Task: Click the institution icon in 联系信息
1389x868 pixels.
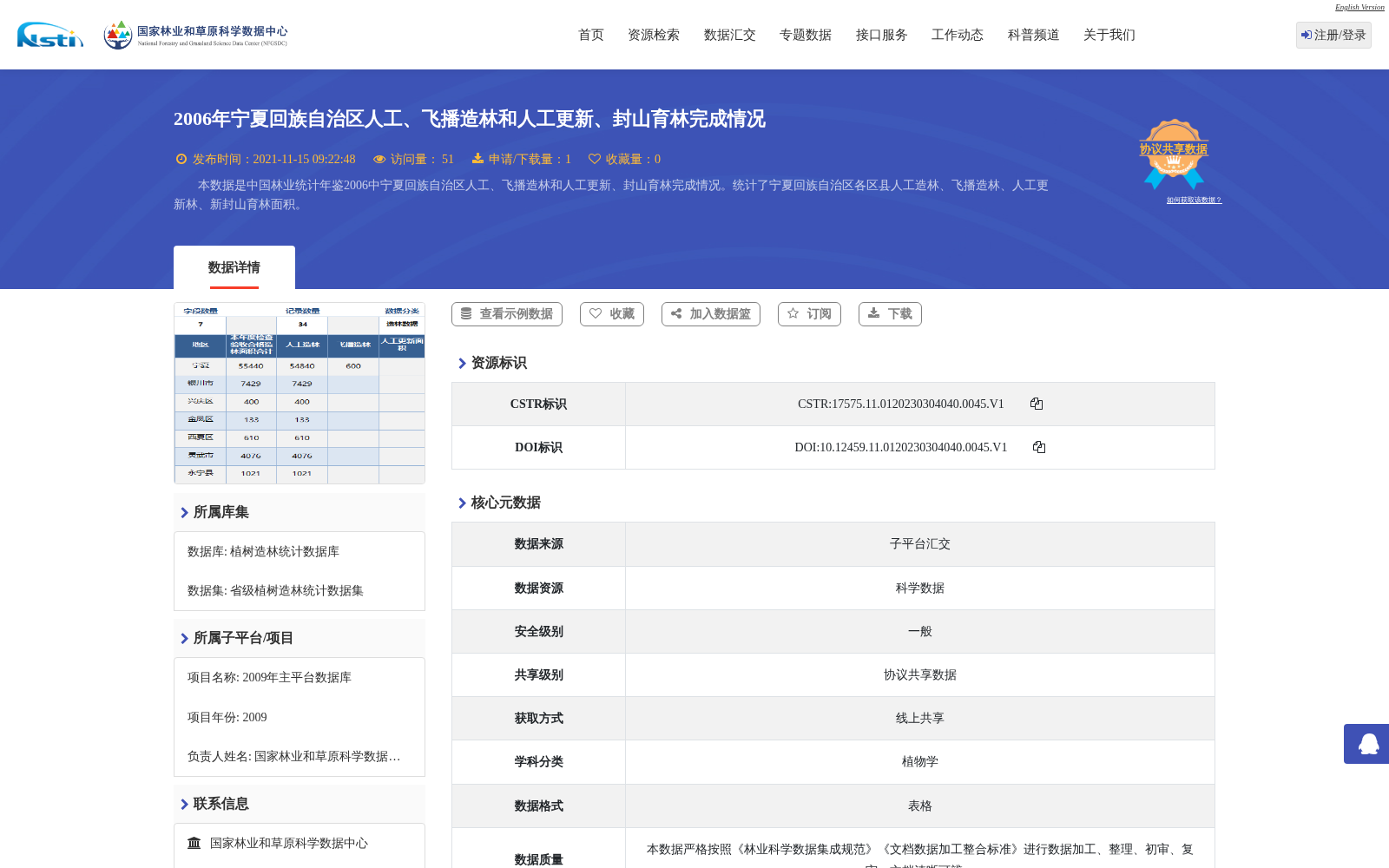Action: (194, 843)
